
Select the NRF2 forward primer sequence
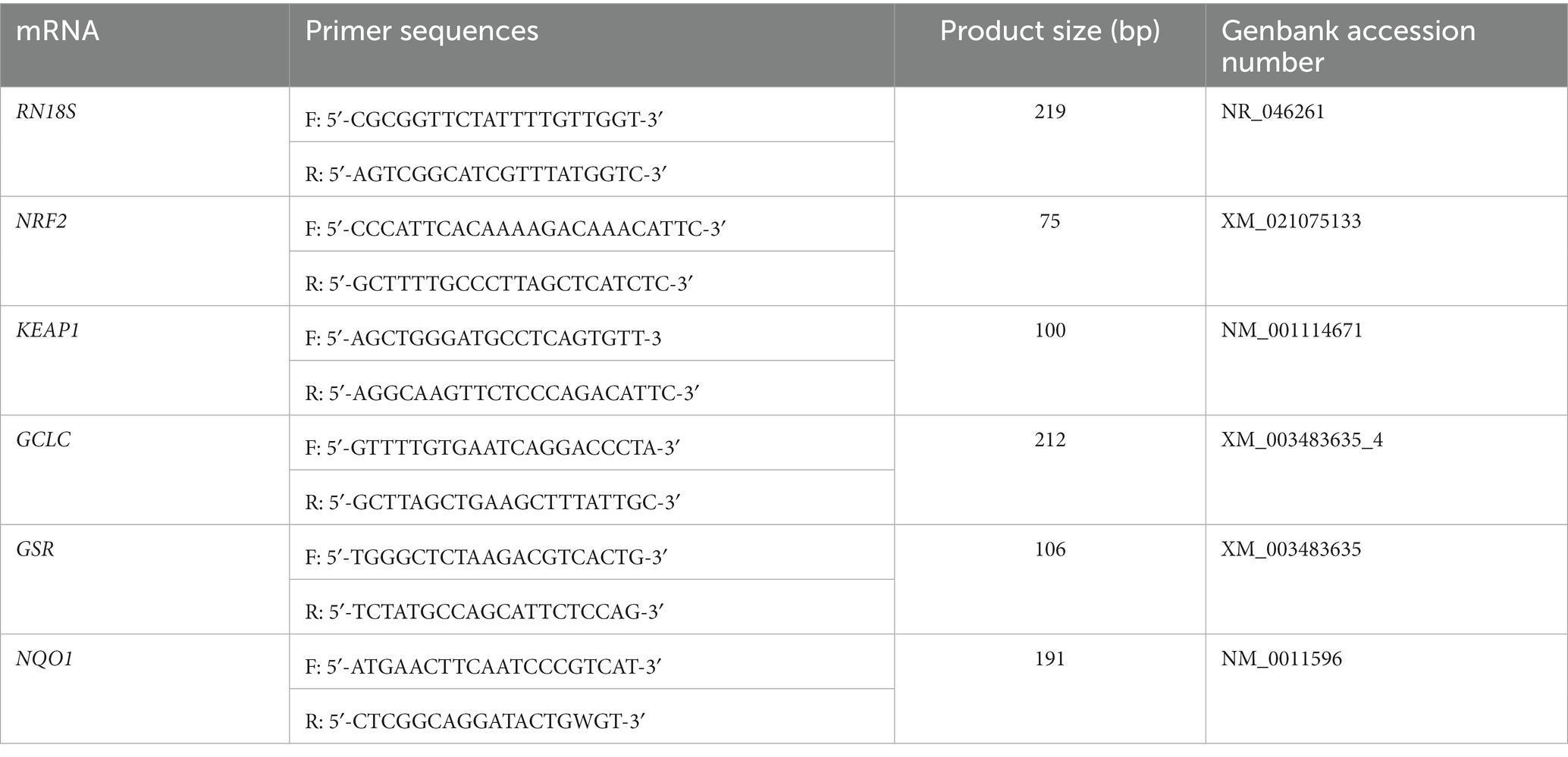coord(516,229)
